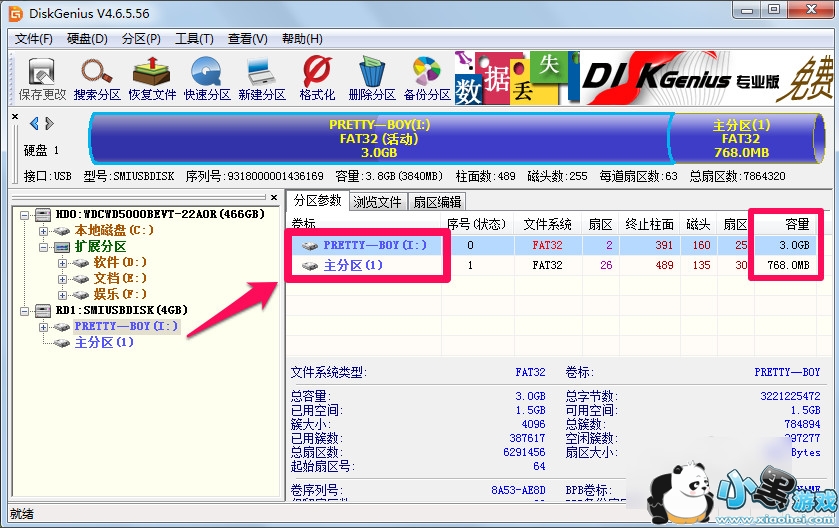Image resolution: width=839 pixels, height=528 pixels.
Task: Collapse the HD0 WDC disk node
Action: click(24, 215)
